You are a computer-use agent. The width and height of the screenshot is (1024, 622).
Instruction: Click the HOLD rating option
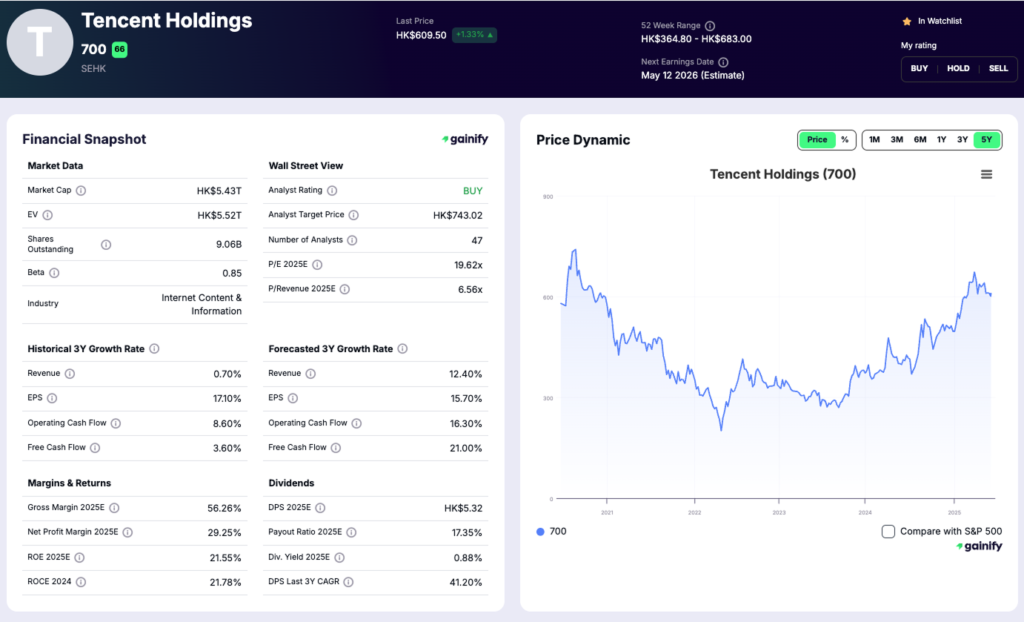point(958,69)
